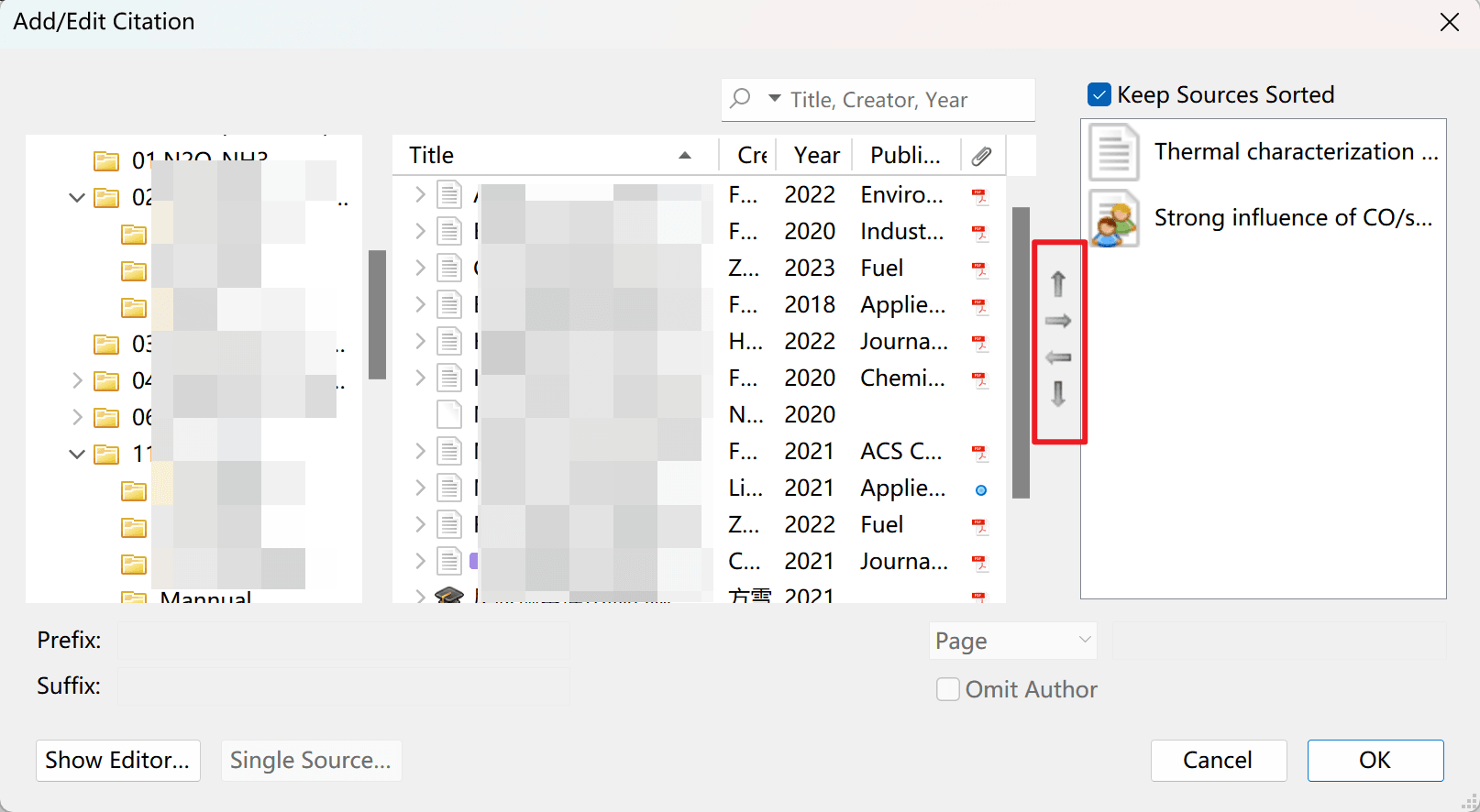Image resolution: width=1480 pixels, height=812 pixels.
Task: Collapse the folder starting with 11
Action: [77, 454]
